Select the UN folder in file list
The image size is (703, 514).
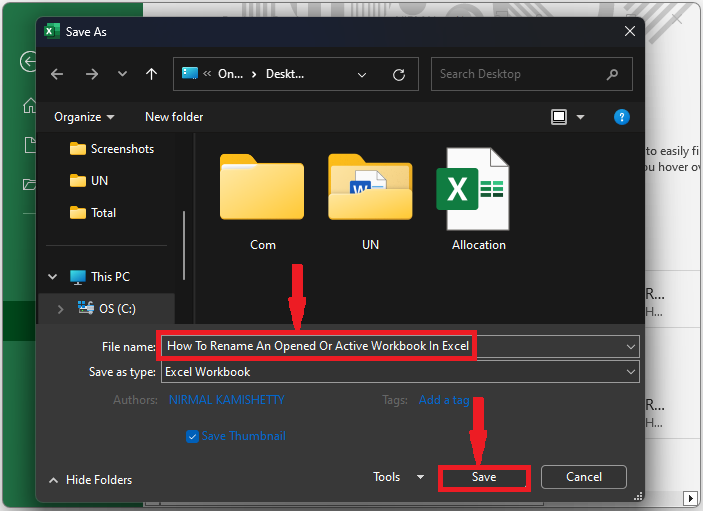pyautogui.click(x=370, y=202)
